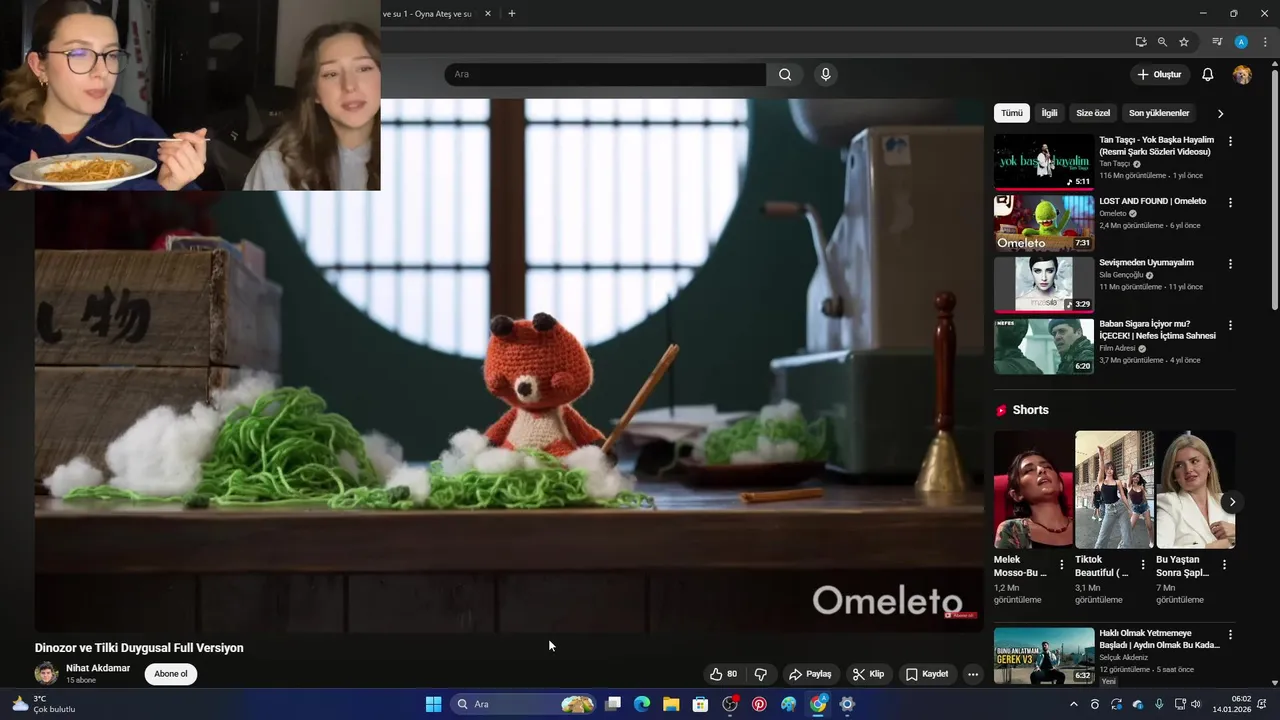Click the YouTube search magnifier button
The width and height of the screenshot is (1280, 720).
tap(785, 74)
